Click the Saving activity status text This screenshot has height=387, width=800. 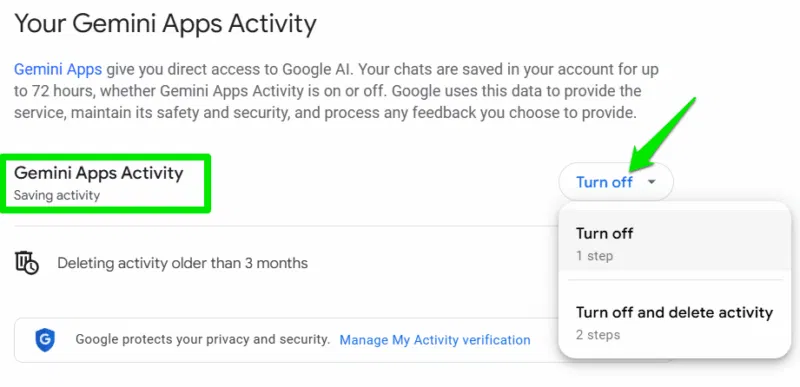click(57, 195)
